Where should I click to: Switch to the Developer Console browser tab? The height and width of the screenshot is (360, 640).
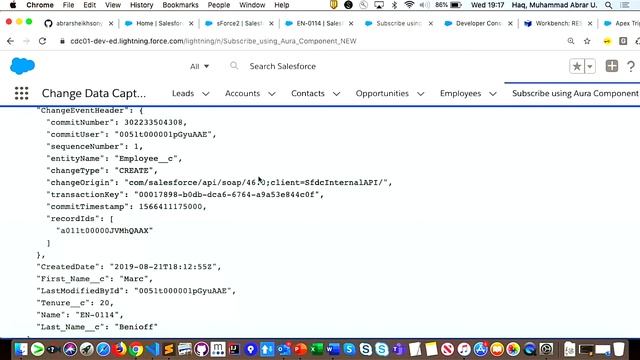coord(478,24)
